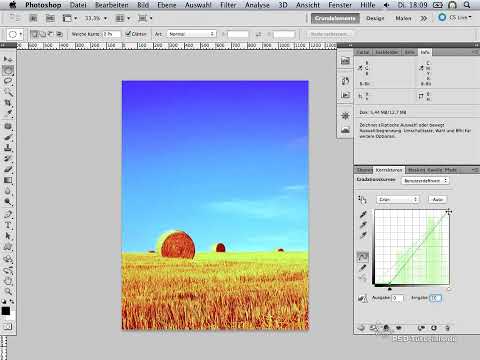Toggle adjustment layer visibility eye icon

coord(399,328)
